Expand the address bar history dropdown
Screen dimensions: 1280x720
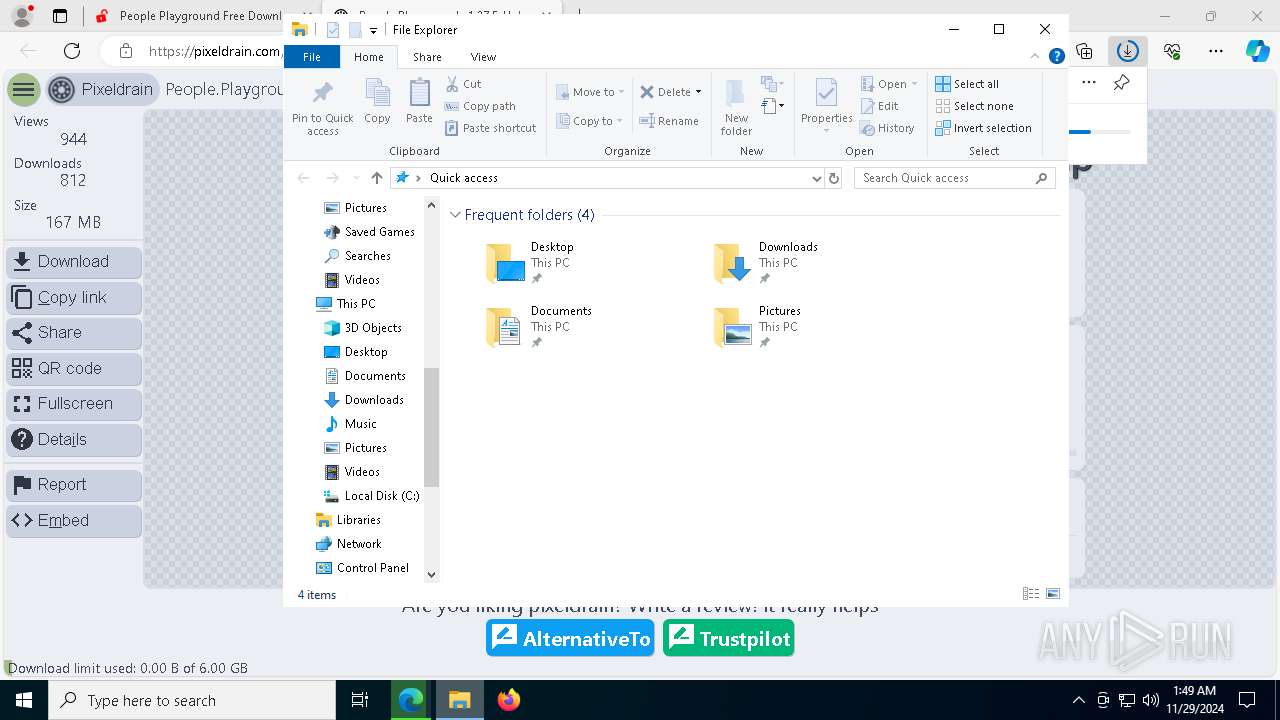[x=817, y=178]
